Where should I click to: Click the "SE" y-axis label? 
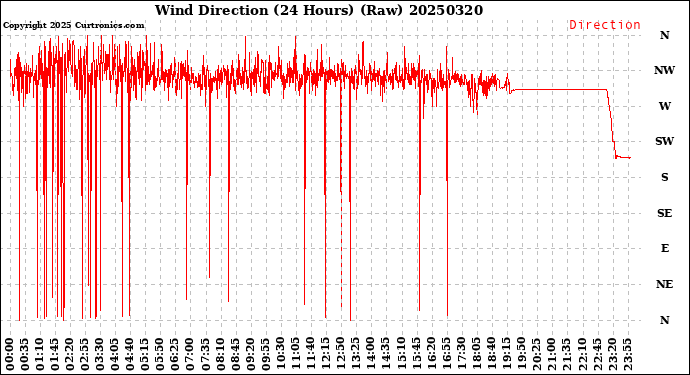(x=664, y=213)
